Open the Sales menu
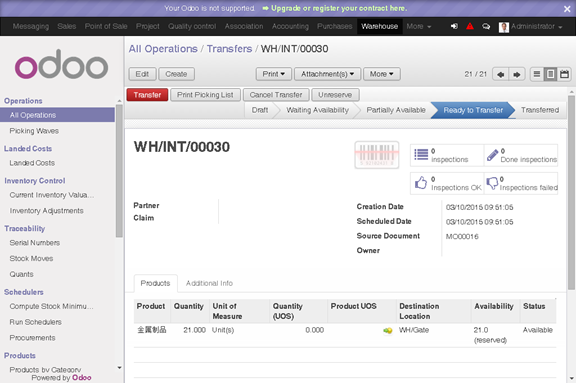The height and width of the screenshot is (383, 576). coord(66,26)
